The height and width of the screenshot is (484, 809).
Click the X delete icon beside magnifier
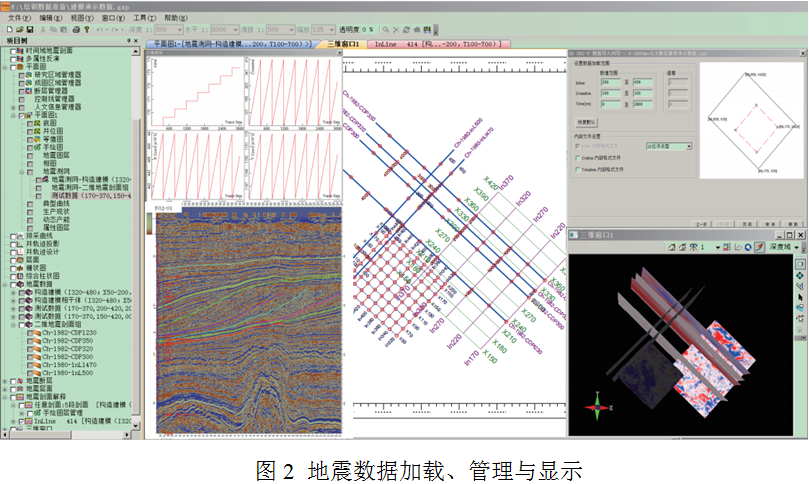coord(396,29)
